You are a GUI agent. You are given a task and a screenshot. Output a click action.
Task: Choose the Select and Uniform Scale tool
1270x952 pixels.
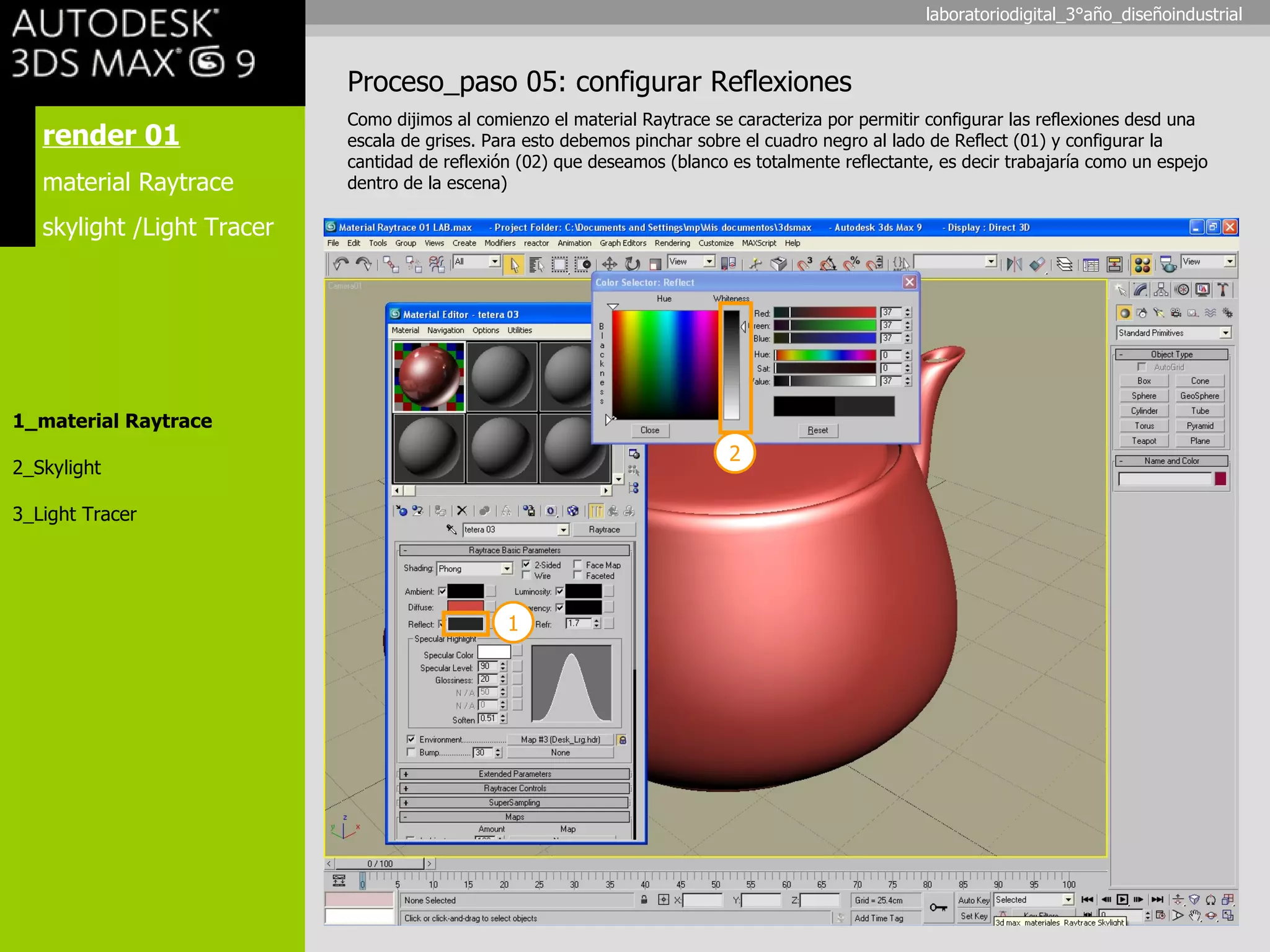pos(654,264)
